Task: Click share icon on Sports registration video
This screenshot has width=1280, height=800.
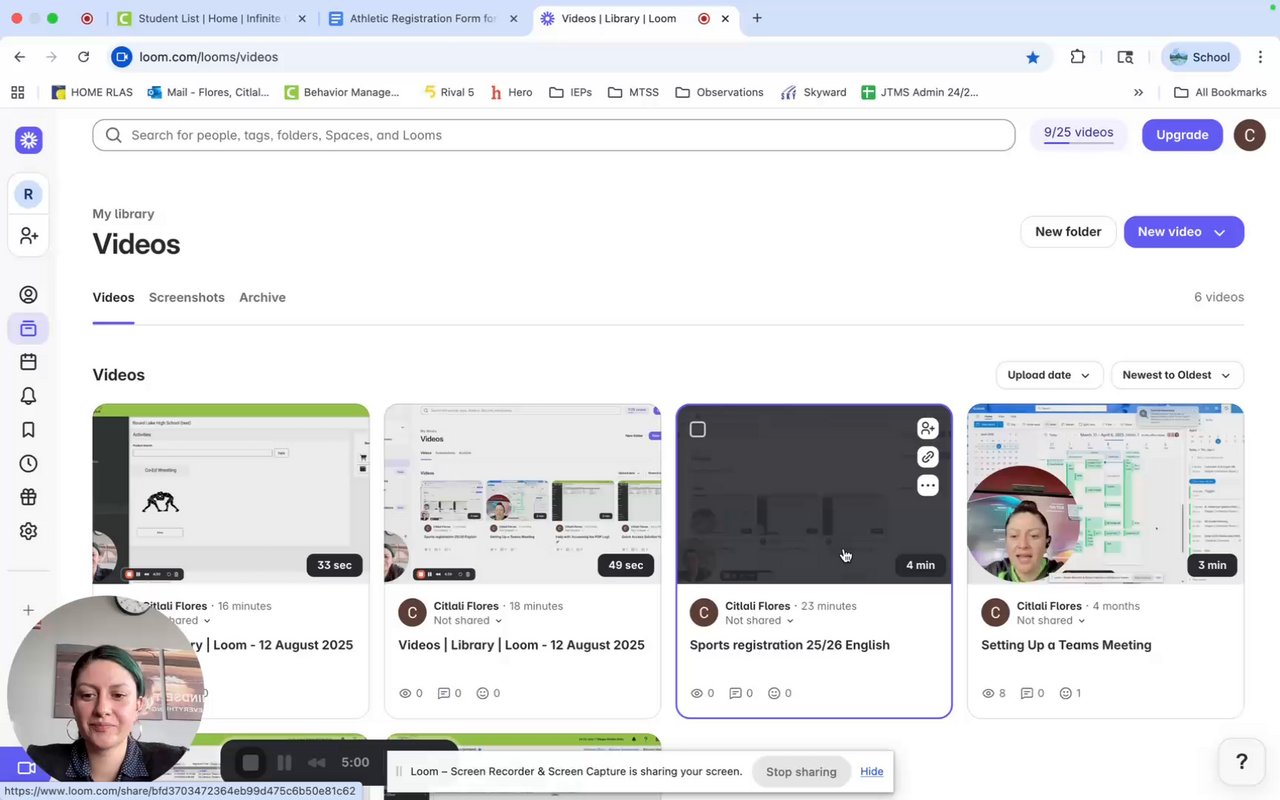Action: coord(928,429)
